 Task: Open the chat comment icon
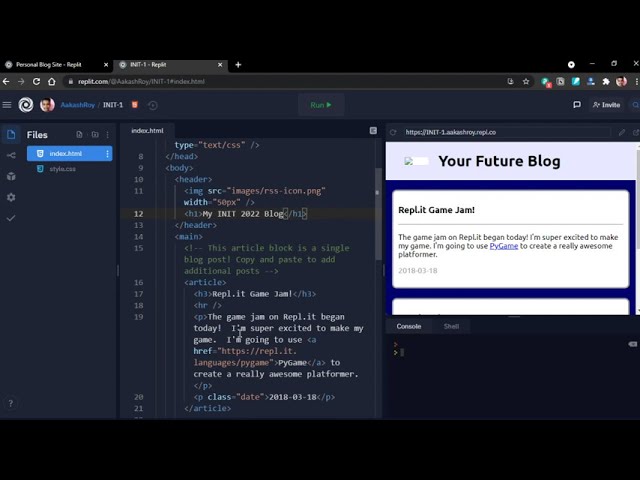pos(577,105)
